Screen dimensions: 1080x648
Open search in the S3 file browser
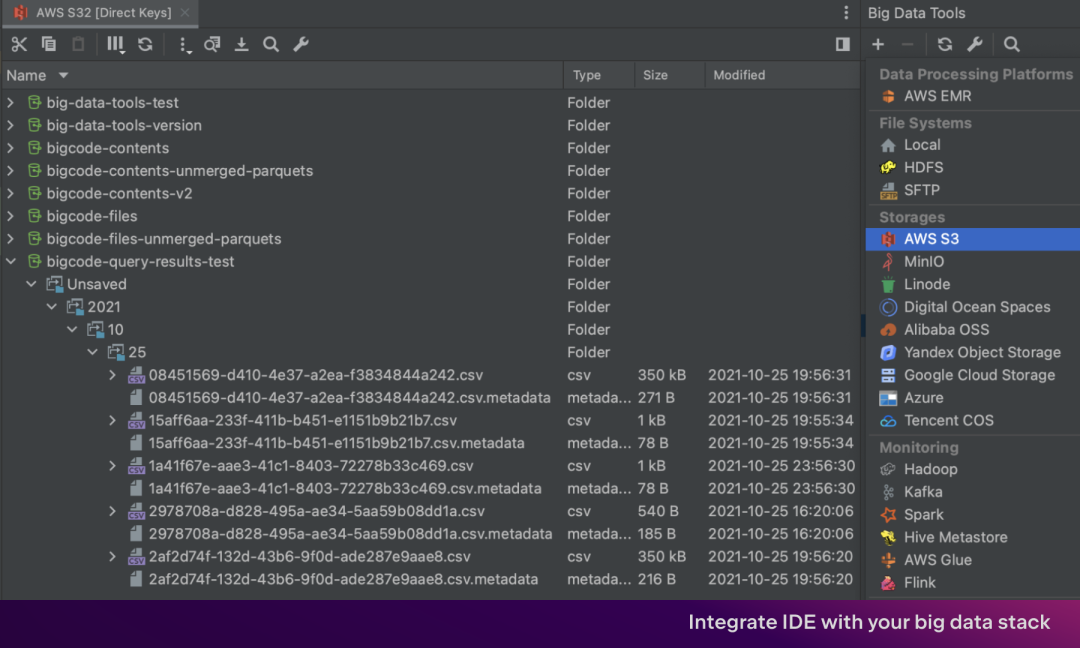(x=271, y=44)
